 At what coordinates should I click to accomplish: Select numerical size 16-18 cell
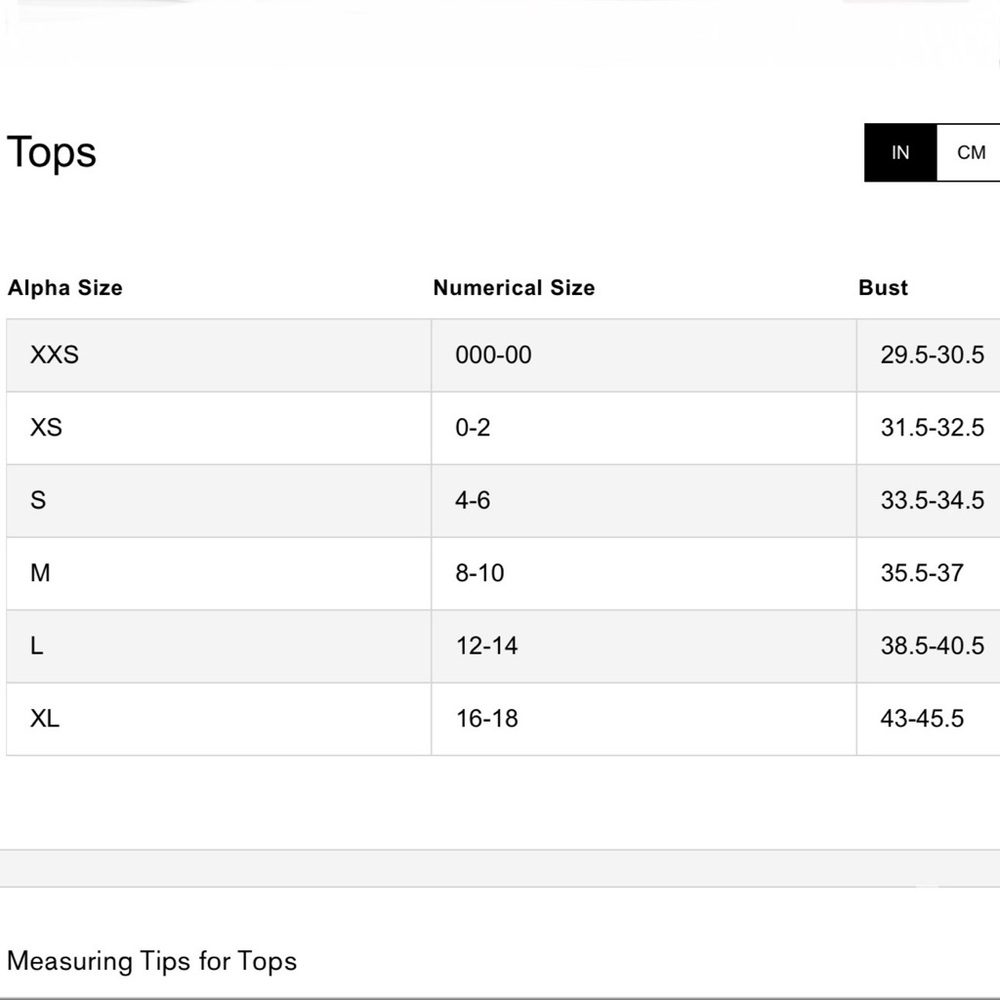[x=644, y=719]
